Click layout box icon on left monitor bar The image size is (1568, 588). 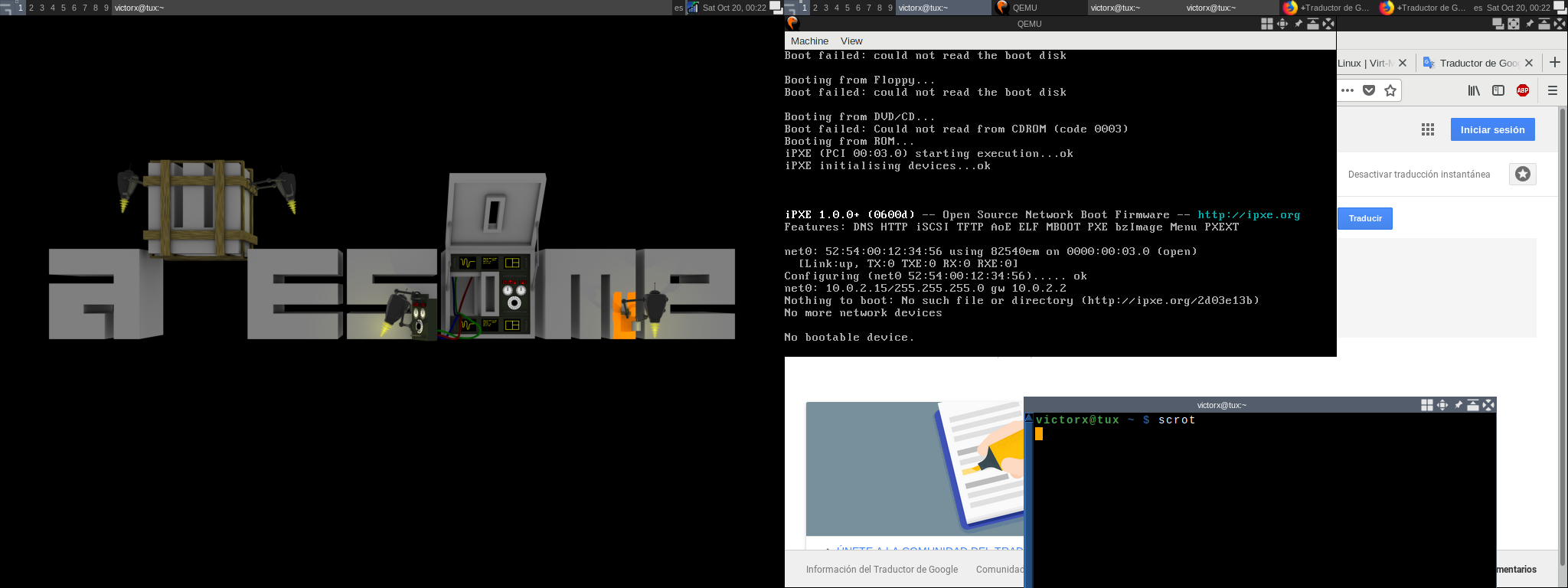pos(776,8)
